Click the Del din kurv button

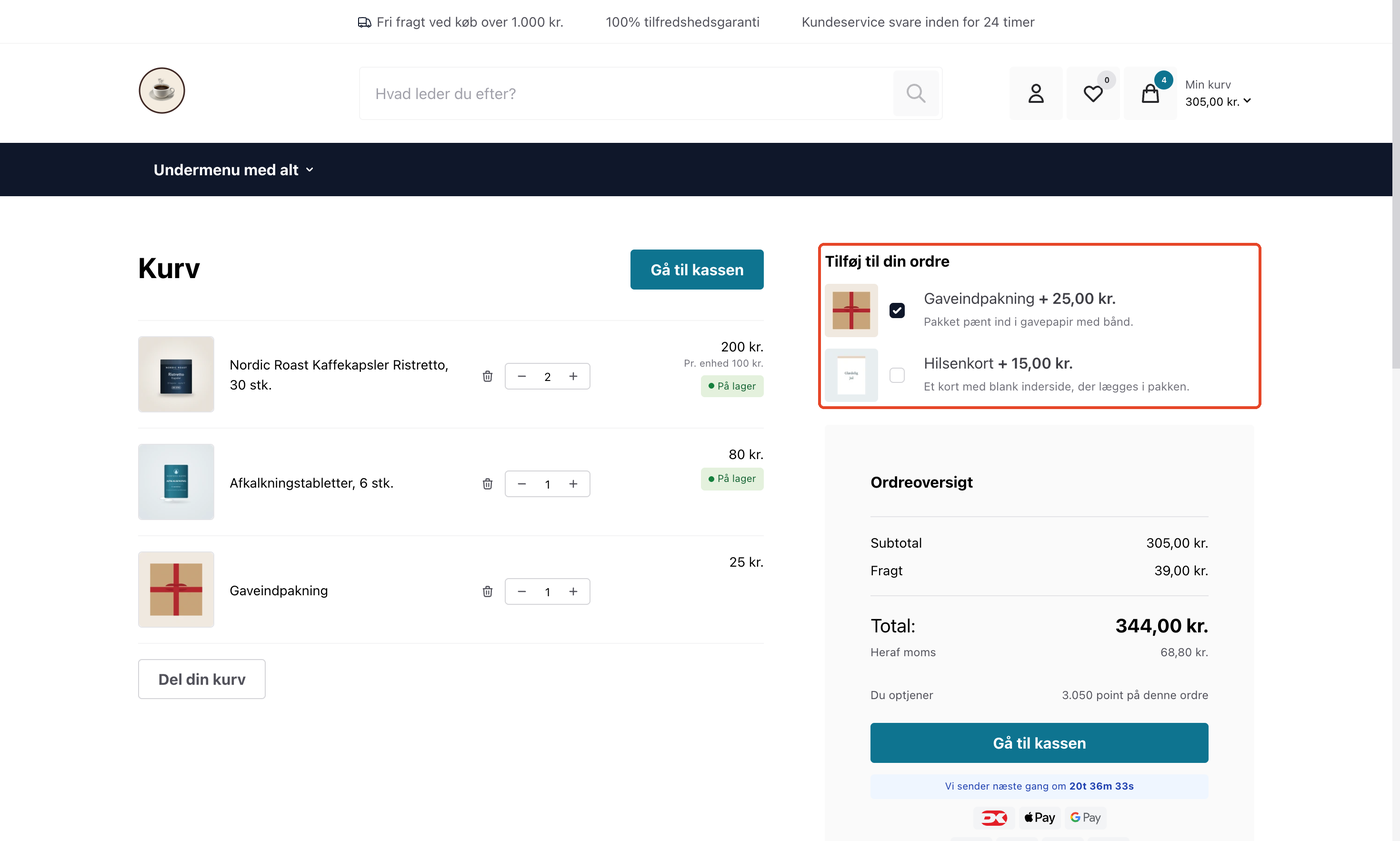[202, 679]
